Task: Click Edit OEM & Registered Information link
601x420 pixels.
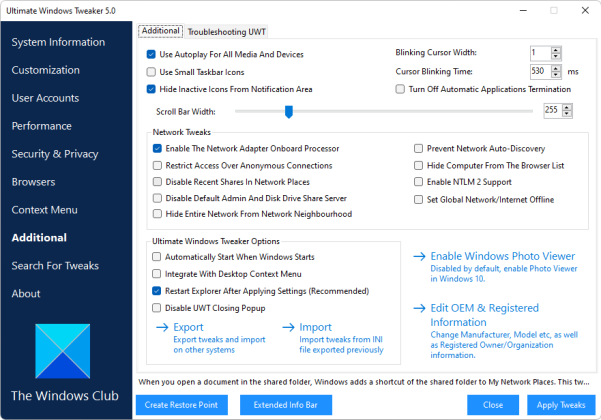Action: pyautogui.click(x=484, y=315)
